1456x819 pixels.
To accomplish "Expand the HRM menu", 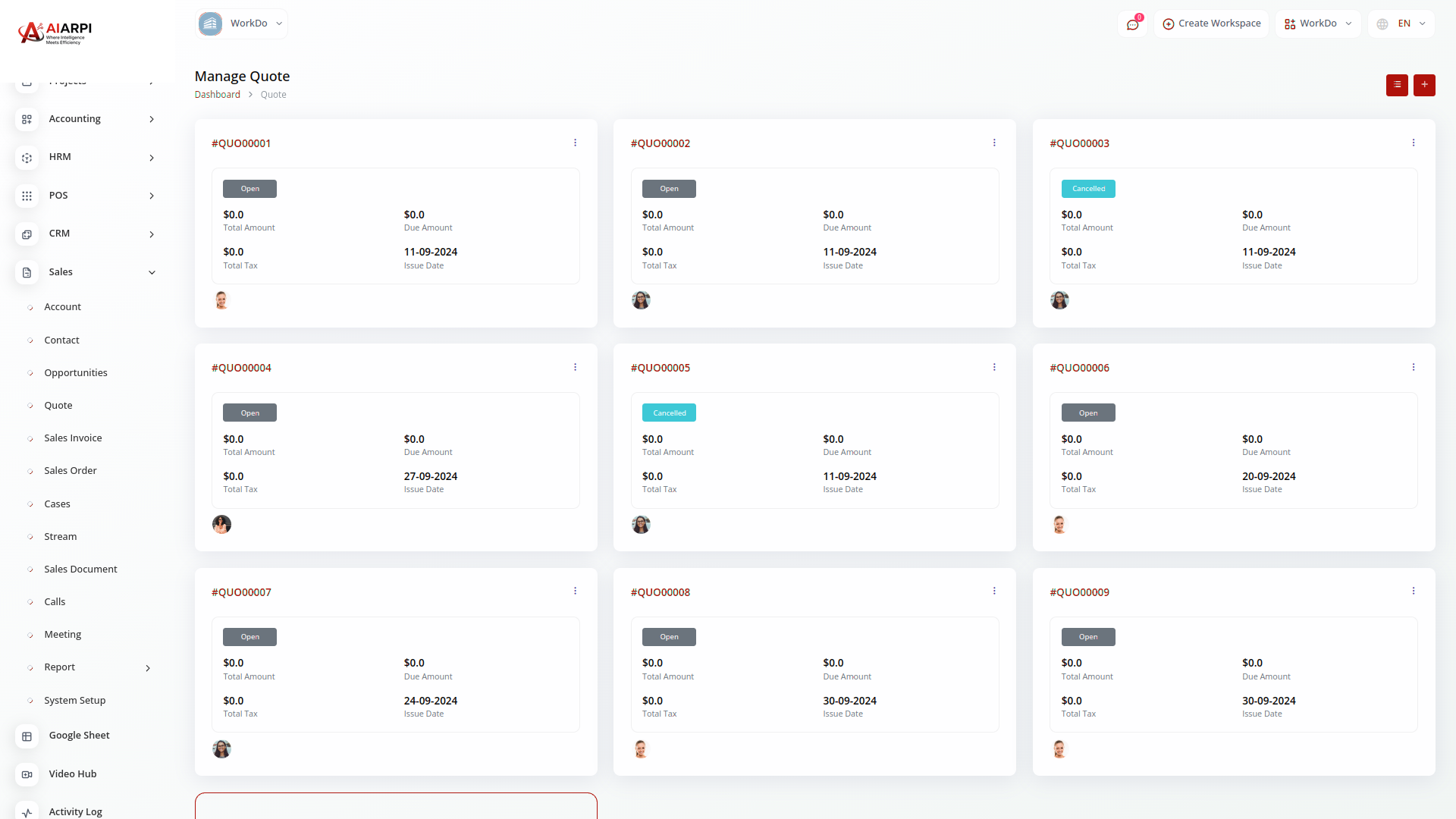I will [152, 158].
